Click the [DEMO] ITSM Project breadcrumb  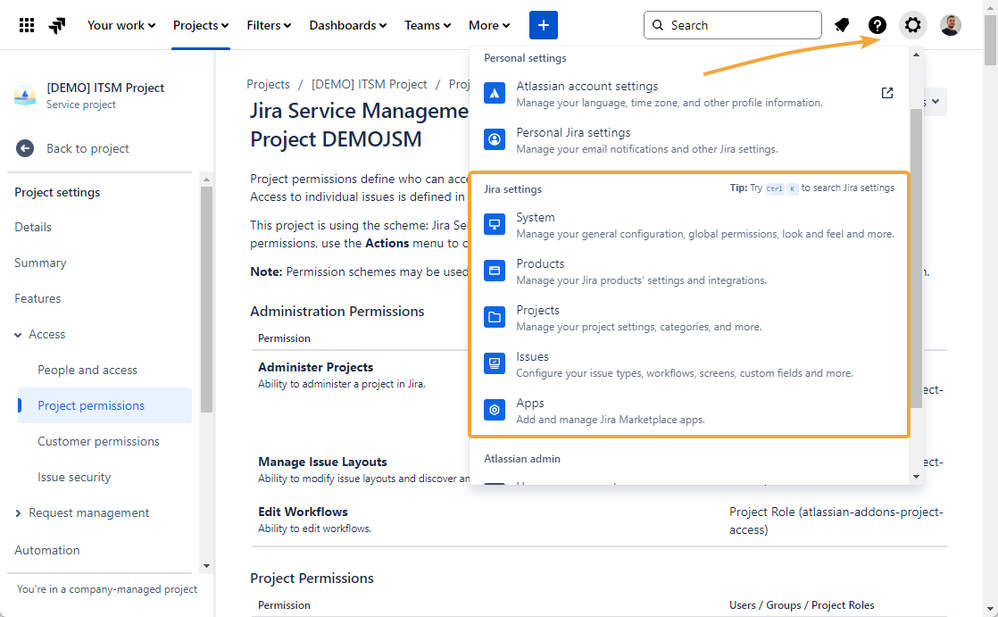(369, 84)
